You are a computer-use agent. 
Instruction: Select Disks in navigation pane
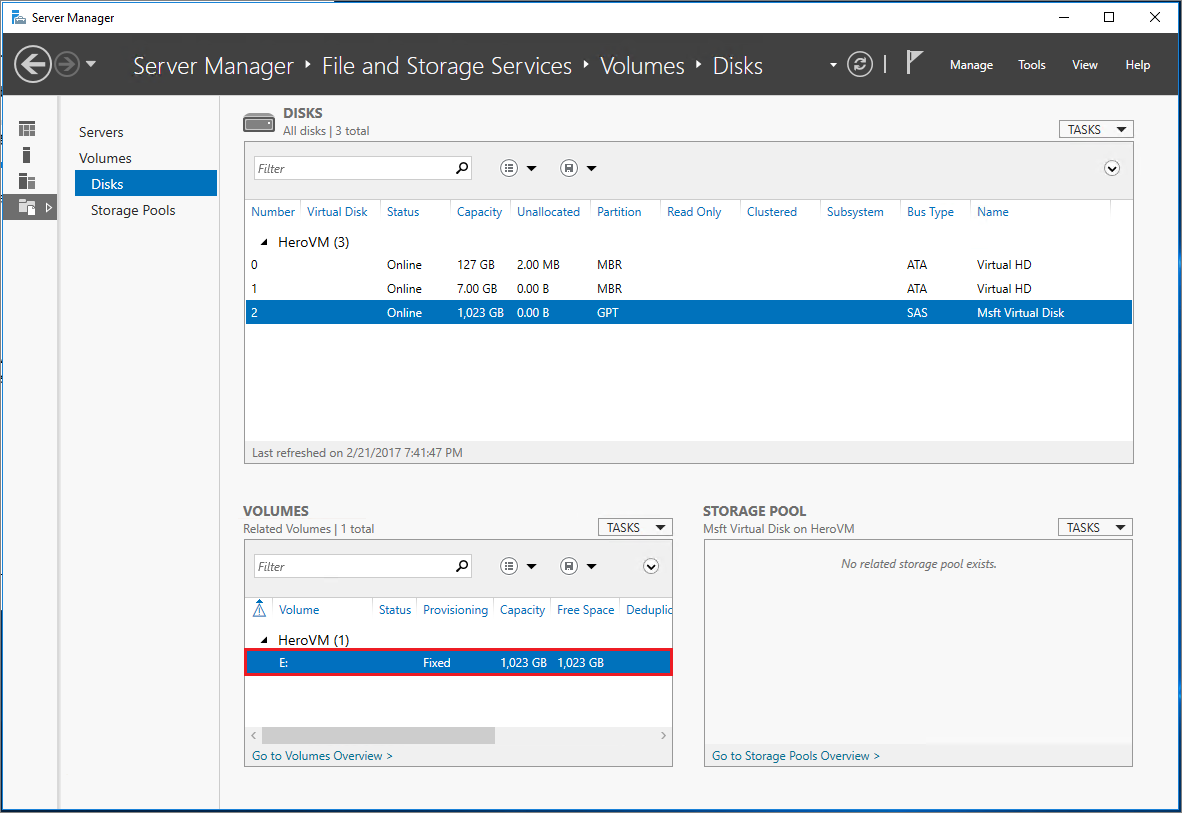(x=146, y=184)
